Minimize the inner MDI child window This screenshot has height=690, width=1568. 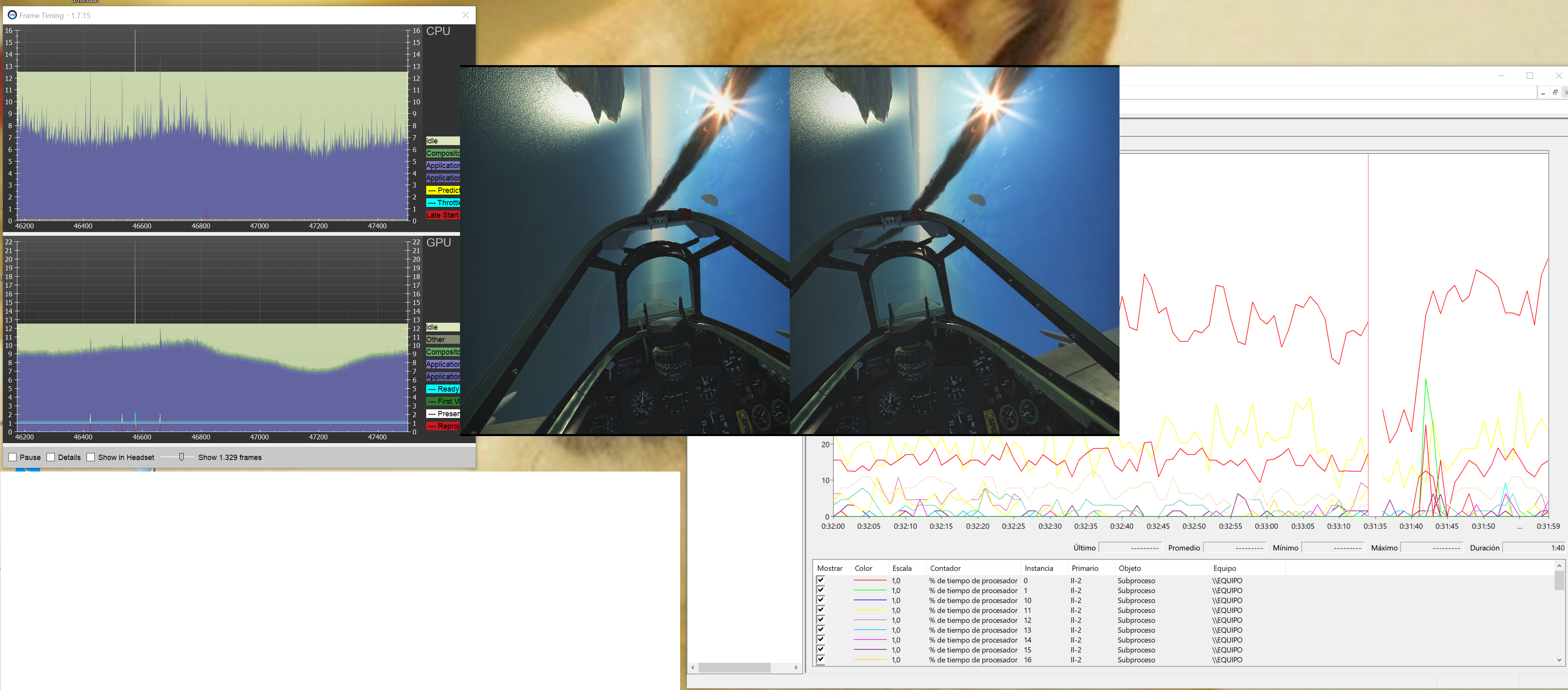point(1543,92)
